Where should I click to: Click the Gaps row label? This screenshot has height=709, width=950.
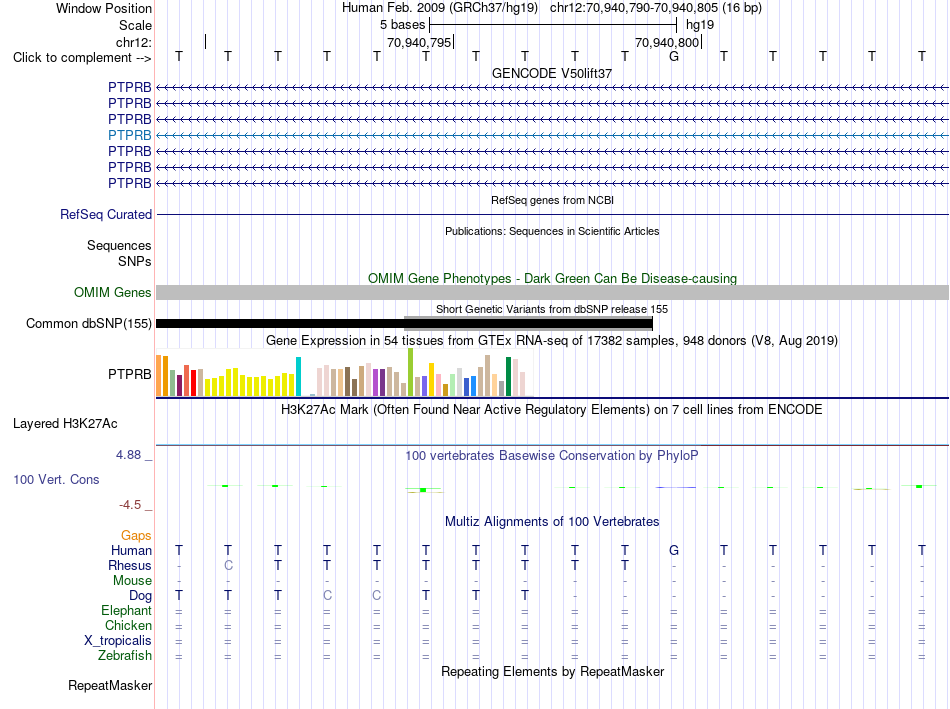pyautogui.click(x=136, y=536)
